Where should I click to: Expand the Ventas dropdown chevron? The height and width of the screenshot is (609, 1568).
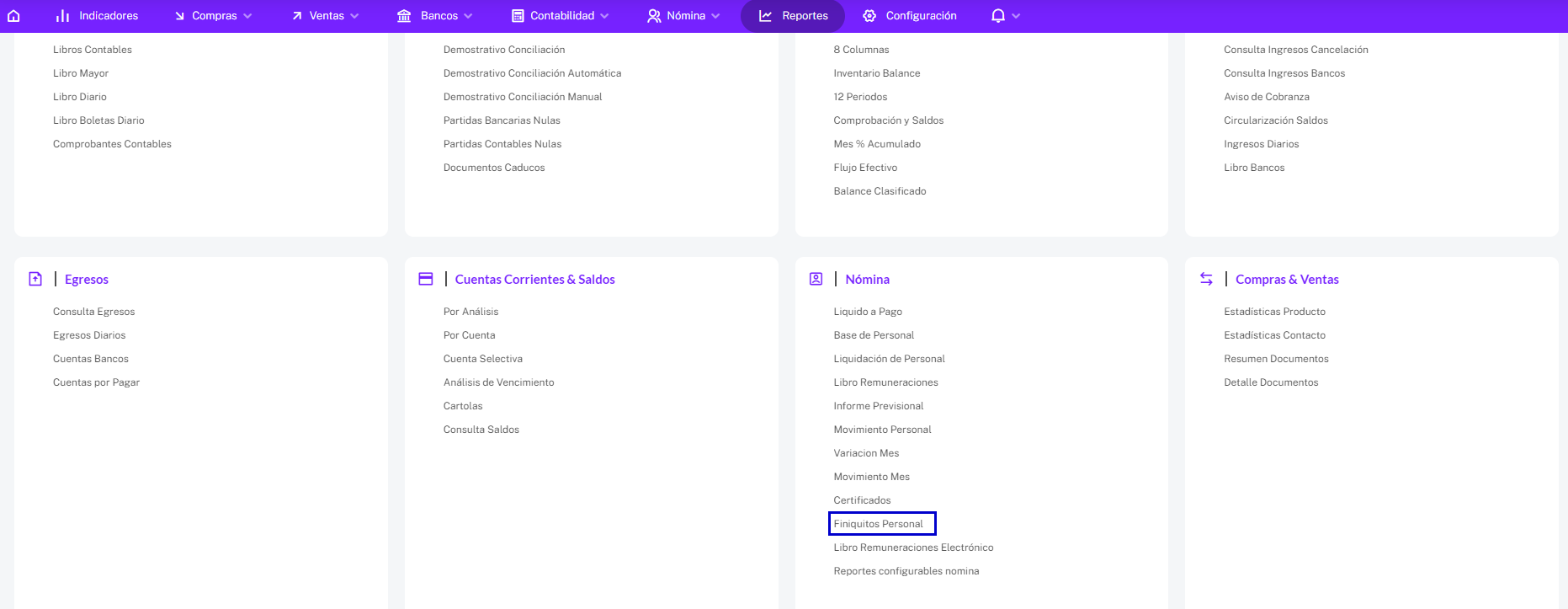click(x=354, y=16)
